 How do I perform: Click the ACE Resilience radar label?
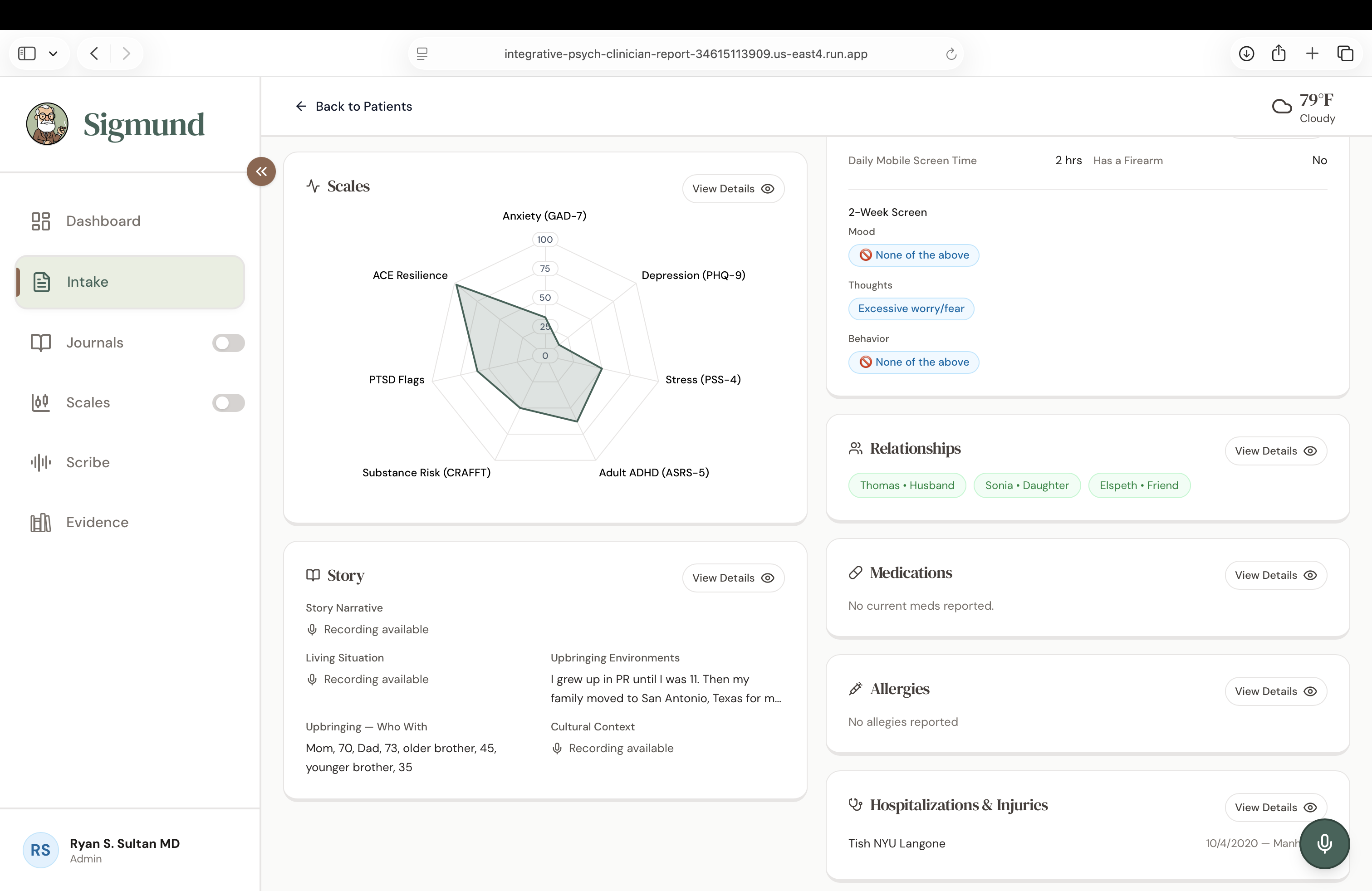coord(410,275)
